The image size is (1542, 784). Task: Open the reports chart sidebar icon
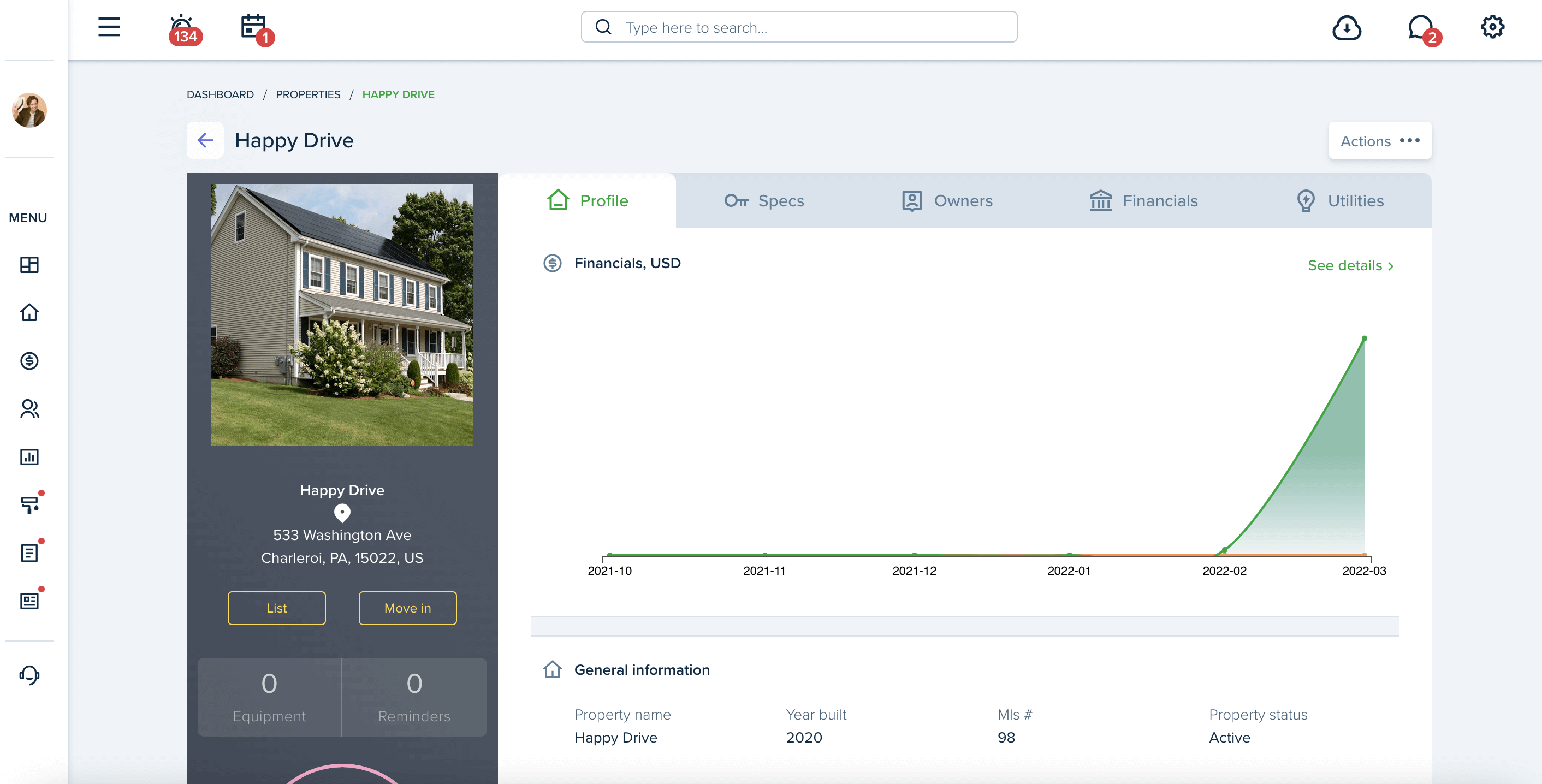click(x=29, y=456)
